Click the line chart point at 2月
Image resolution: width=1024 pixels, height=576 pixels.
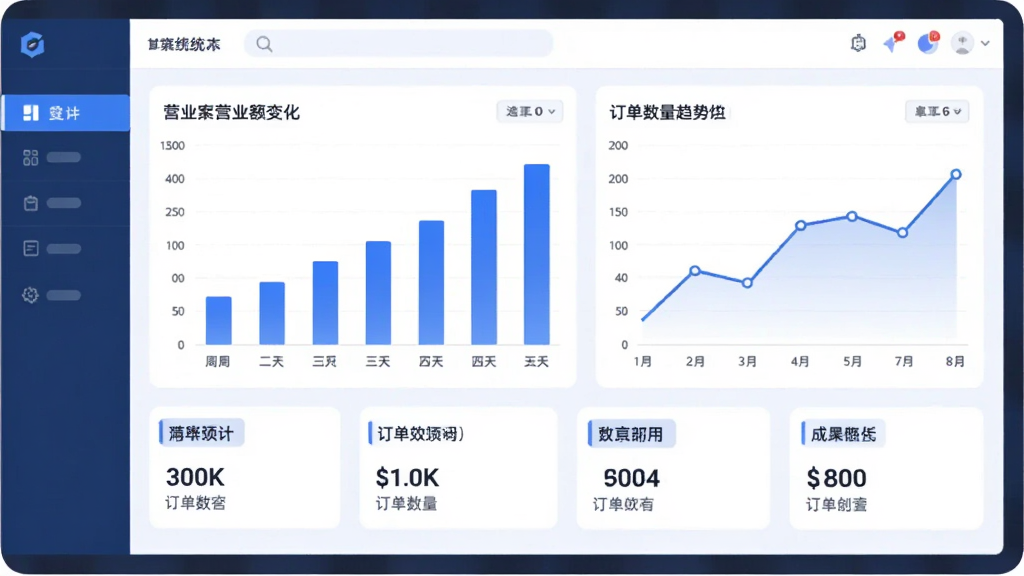point(695,271)
